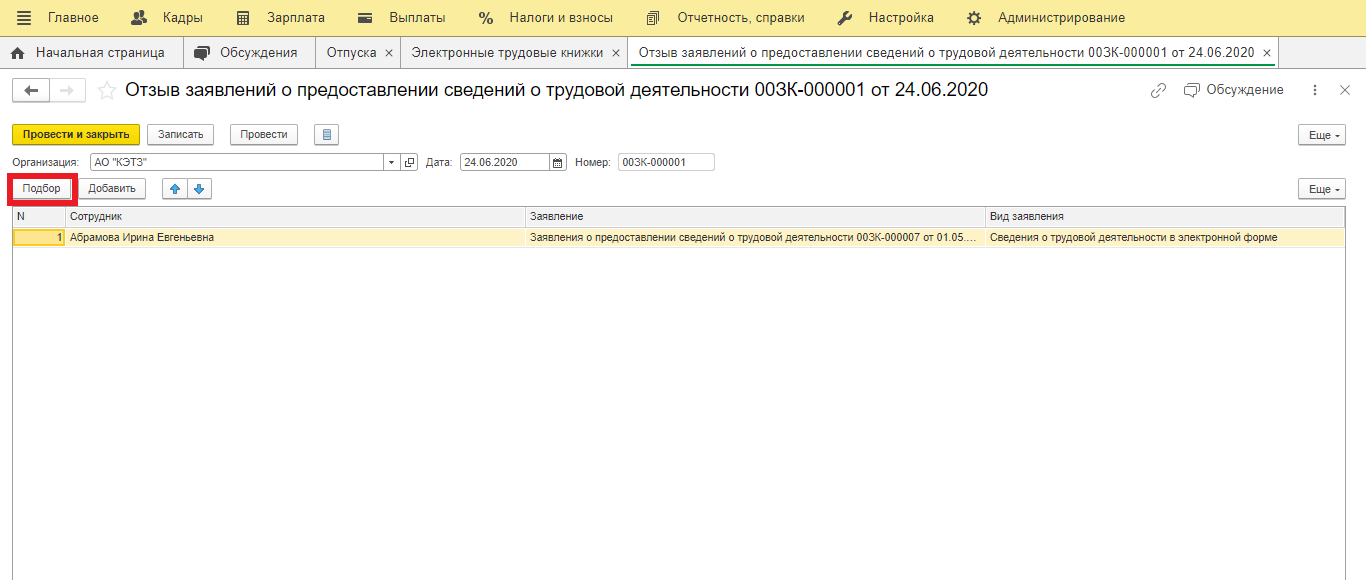Copy link to document icon
Viewport: 1366px width, 580px height.
(x=1158, y=90)
